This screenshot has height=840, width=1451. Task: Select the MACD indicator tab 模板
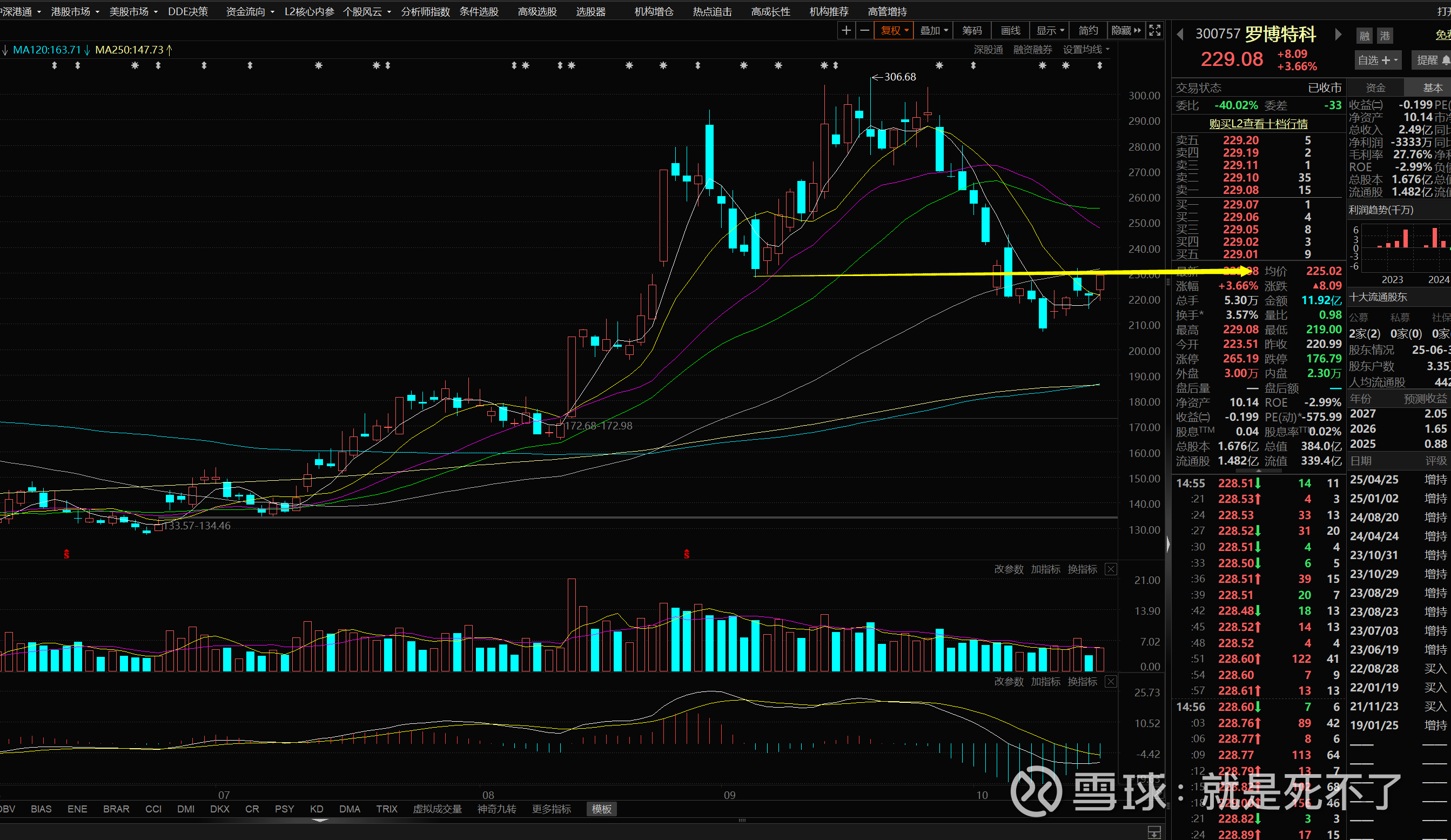pyautogui.click(x=601, y=809)
